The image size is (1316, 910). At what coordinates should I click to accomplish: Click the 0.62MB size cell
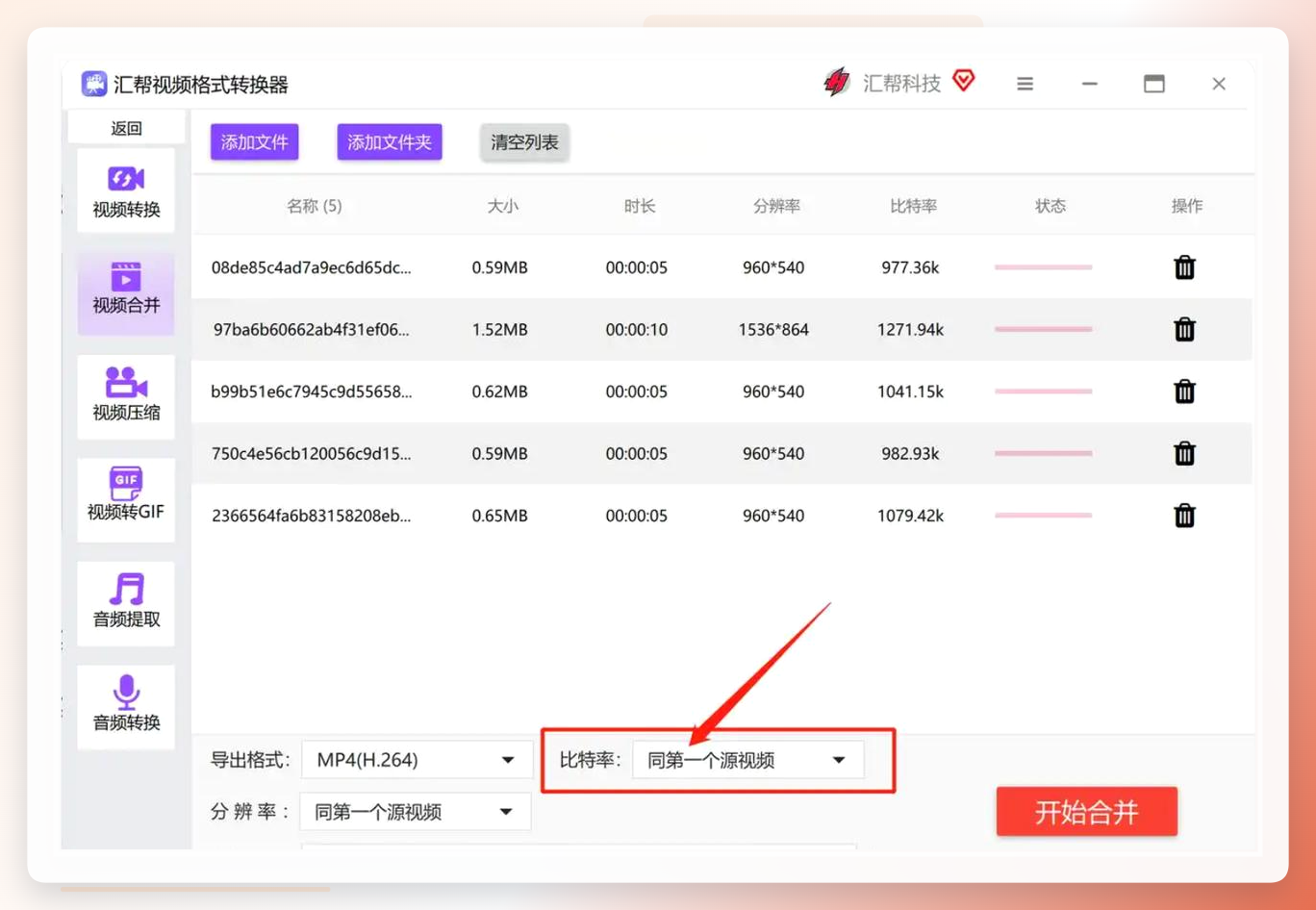(499, 392)
